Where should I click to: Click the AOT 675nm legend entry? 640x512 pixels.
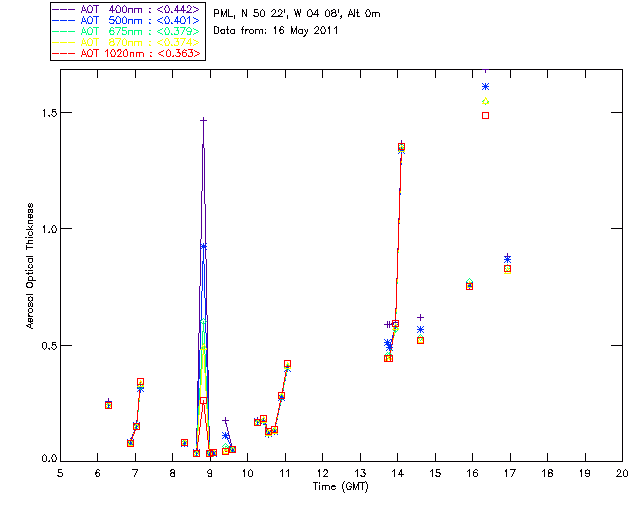126,31
